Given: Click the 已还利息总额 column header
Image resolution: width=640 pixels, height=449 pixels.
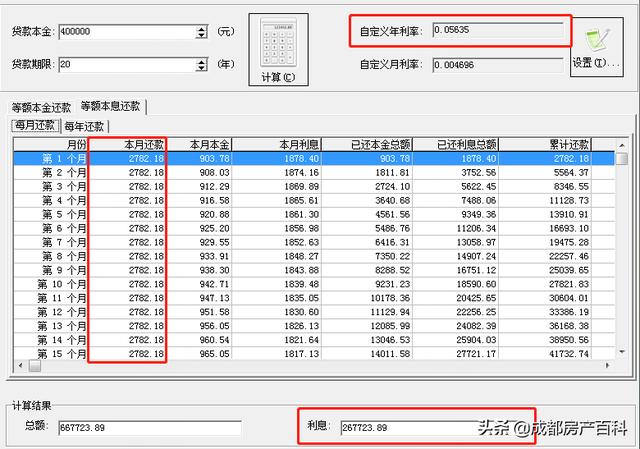Looking at the screenshot, I should tap(456, 144).
